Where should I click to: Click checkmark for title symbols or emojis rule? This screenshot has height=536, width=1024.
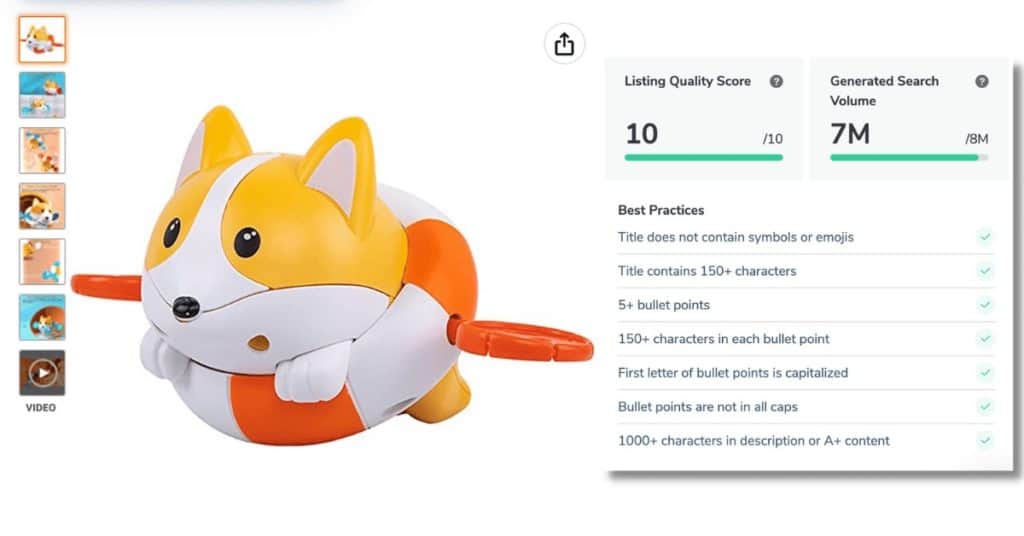(985, 237)
